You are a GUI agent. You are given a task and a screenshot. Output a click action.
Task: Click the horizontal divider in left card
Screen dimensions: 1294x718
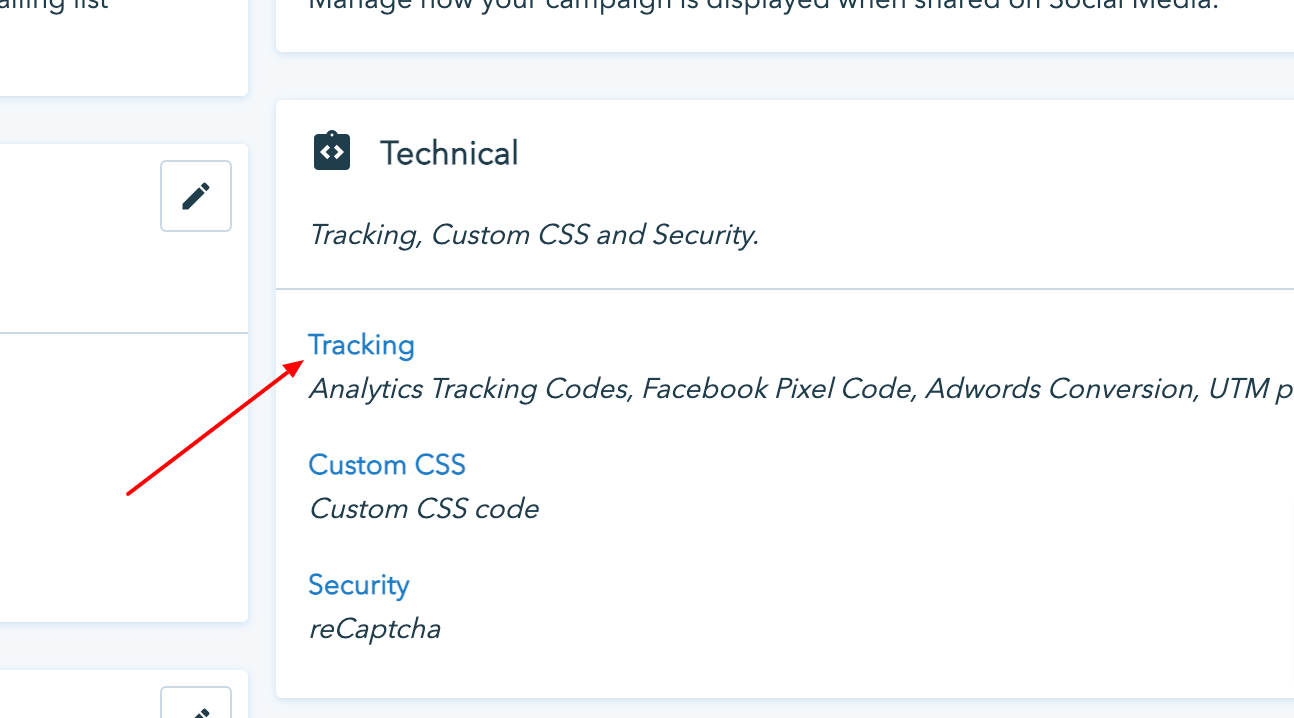click(x=124, y=333)
